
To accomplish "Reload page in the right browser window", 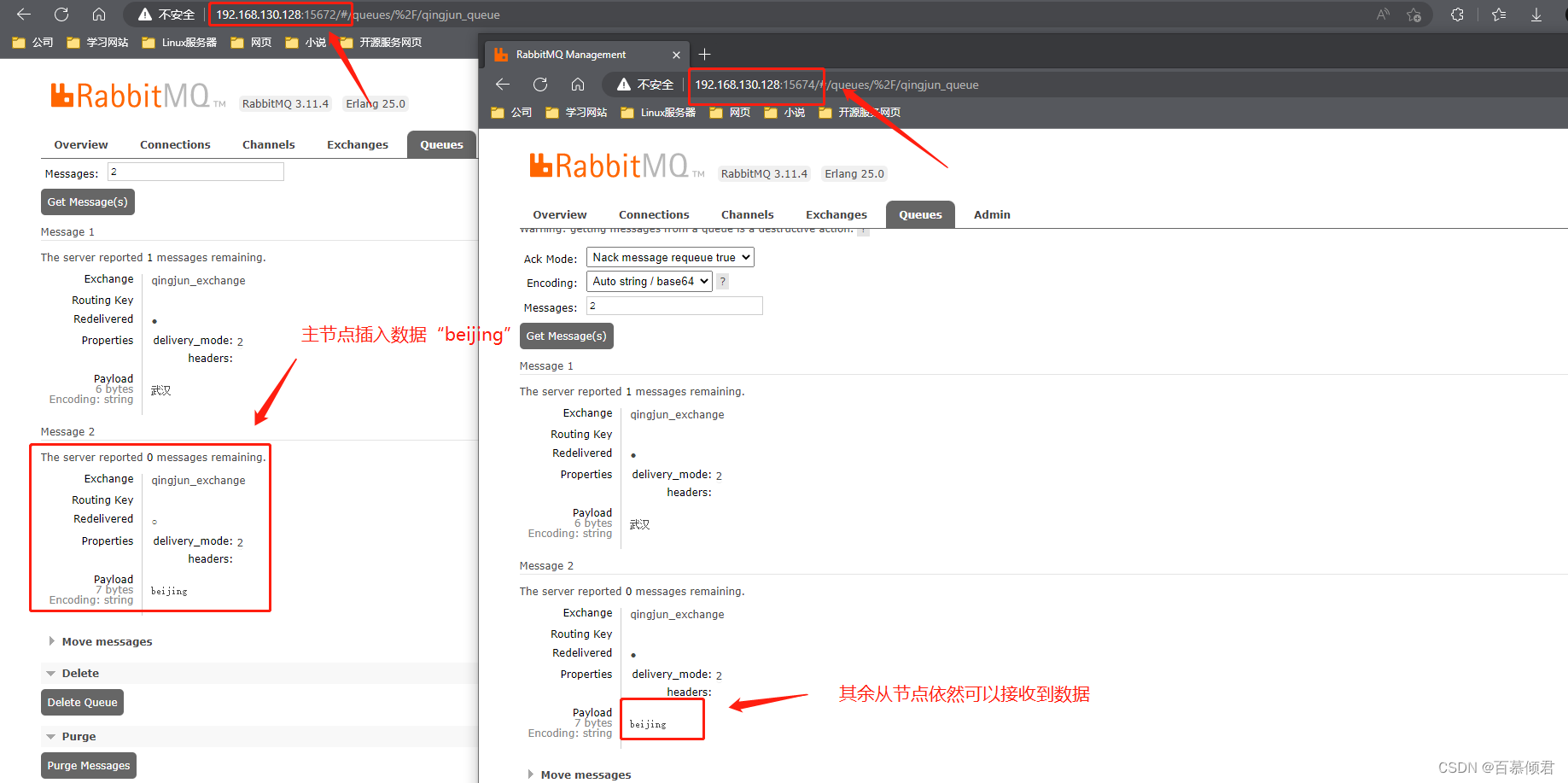I will click(x=540, y=85).
